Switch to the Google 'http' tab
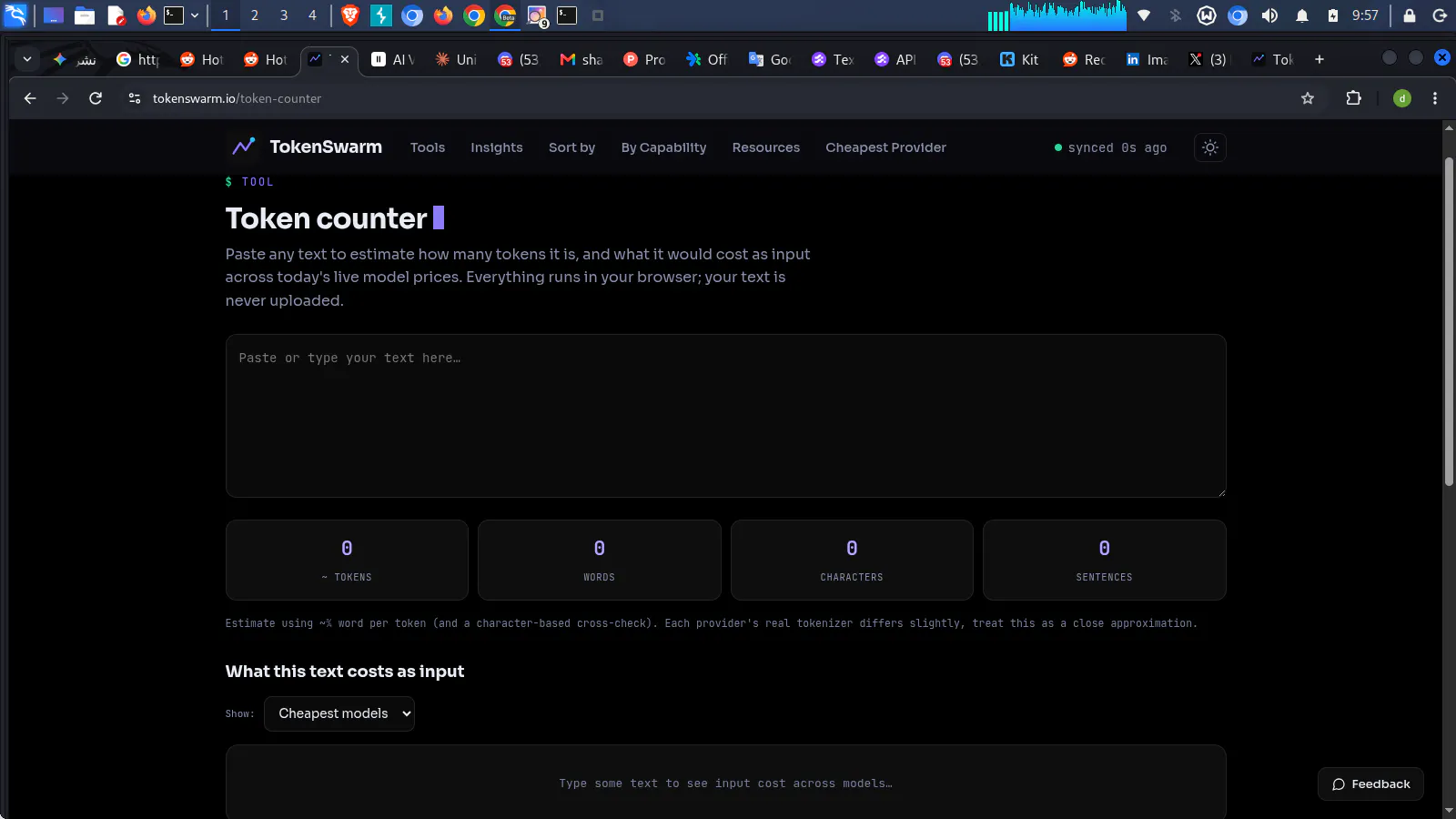Screen dimensions: 1456x819 click(x=139, y=59)
